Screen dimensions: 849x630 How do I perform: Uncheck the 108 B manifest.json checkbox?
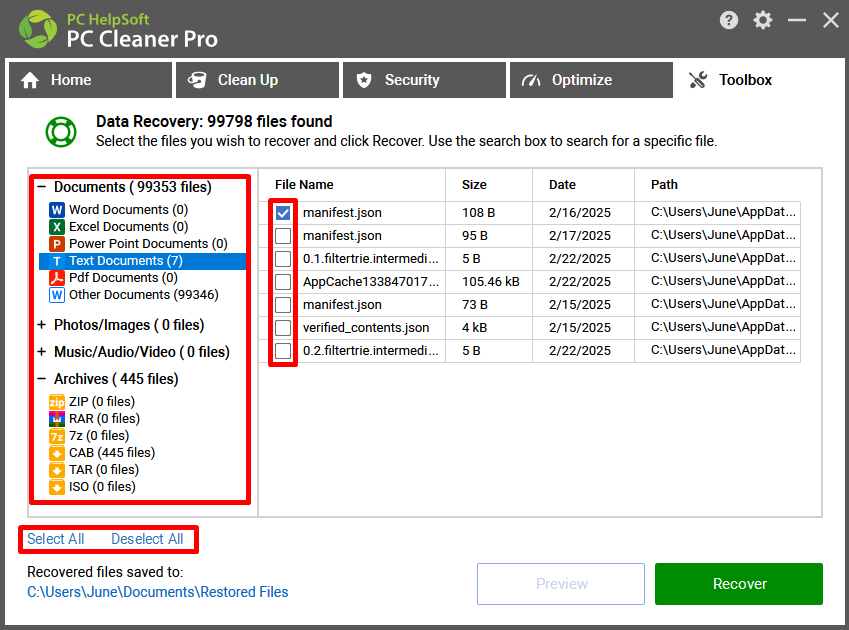(x=283, y=213)
